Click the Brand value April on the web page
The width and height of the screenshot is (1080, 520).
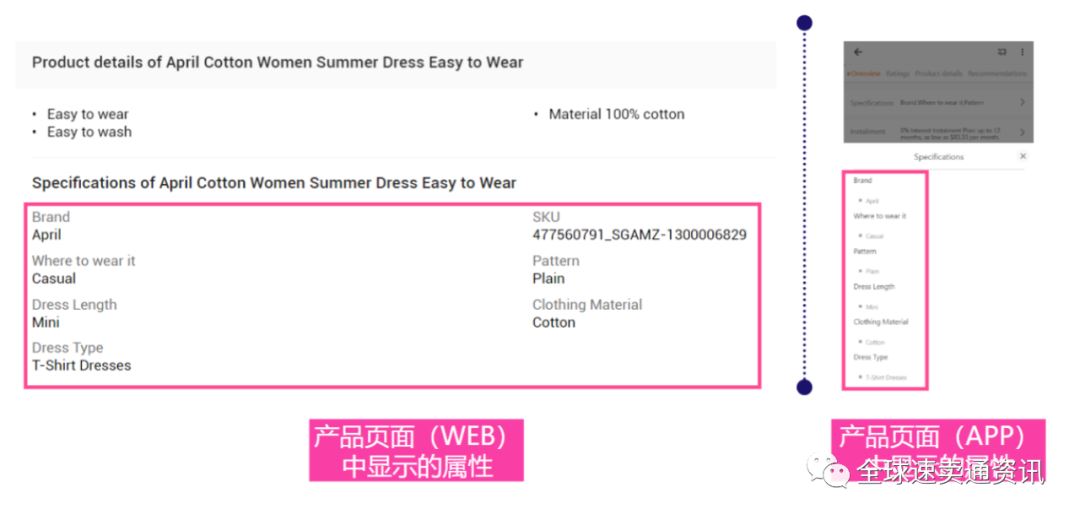coord(46,235)
